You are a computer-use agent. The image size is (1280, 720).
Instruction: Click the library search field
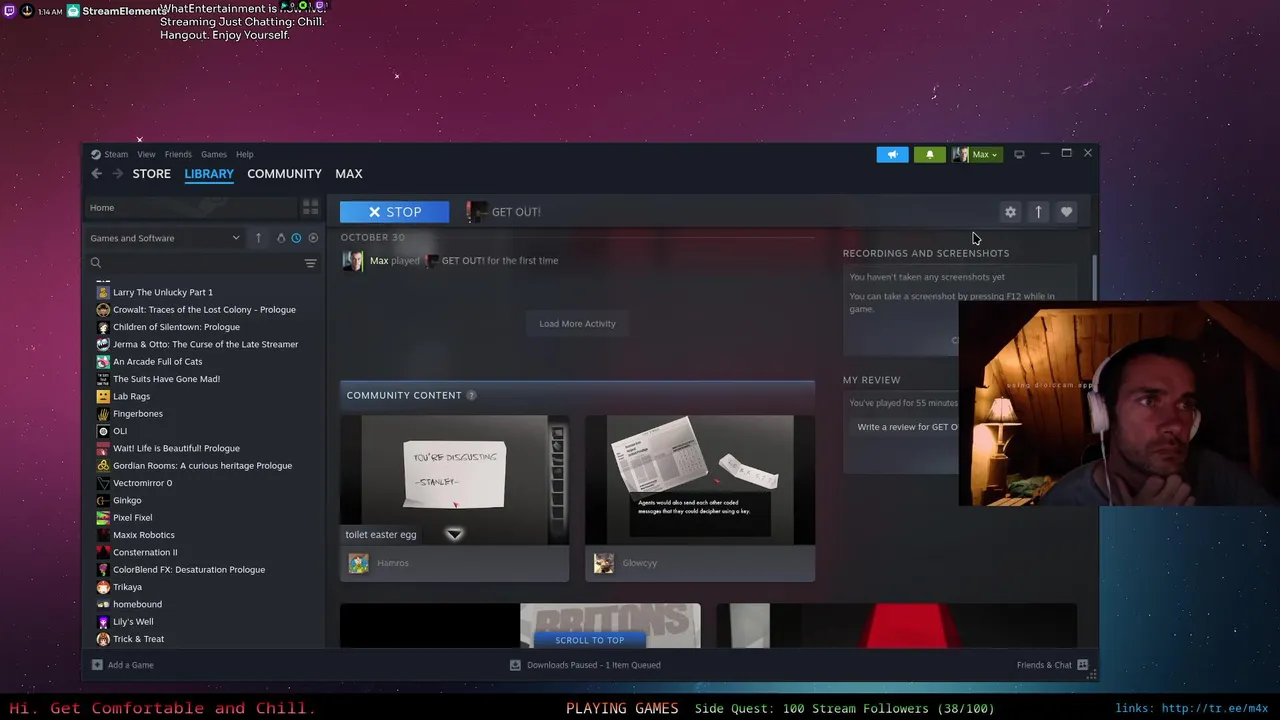coord(195,263)
